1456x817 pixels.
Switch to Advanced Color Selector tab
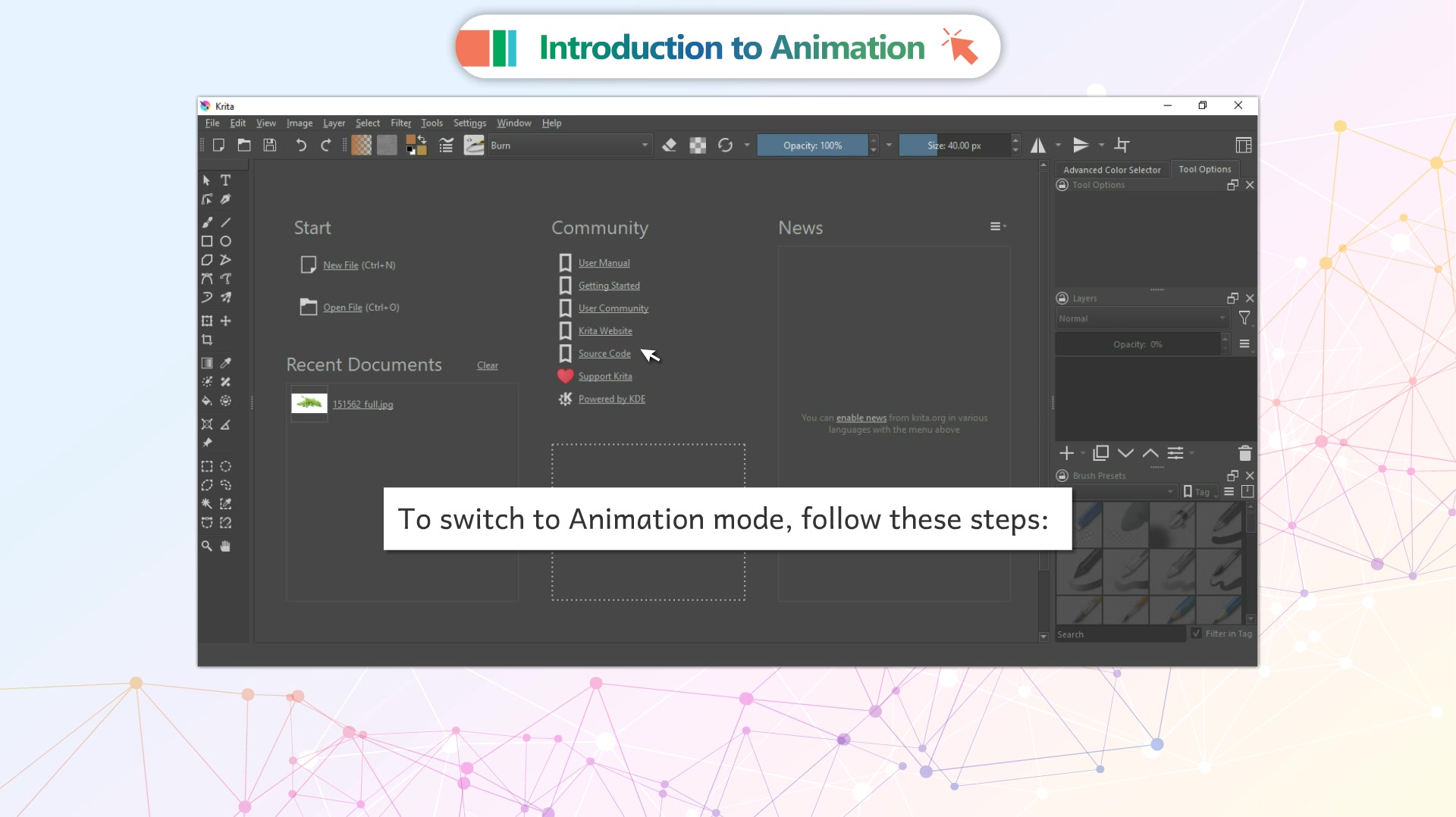1112,170
